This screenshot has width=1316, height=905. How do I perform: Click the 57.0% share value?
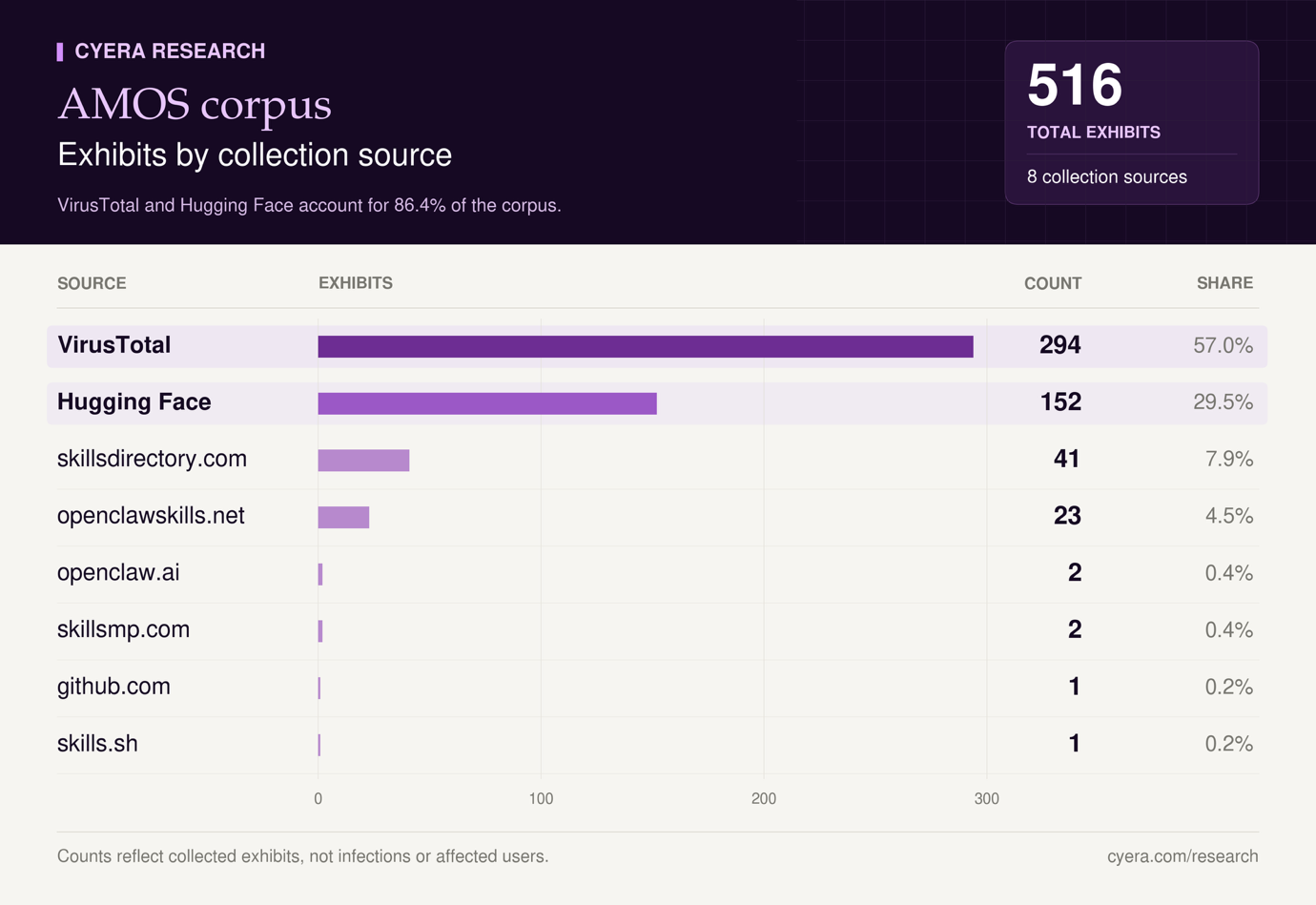click(1223, 345)
